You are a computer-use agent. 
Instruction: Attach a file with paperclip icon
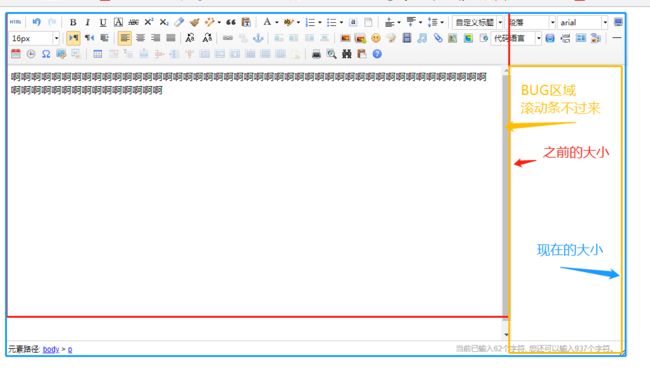(x=438, y=38)
